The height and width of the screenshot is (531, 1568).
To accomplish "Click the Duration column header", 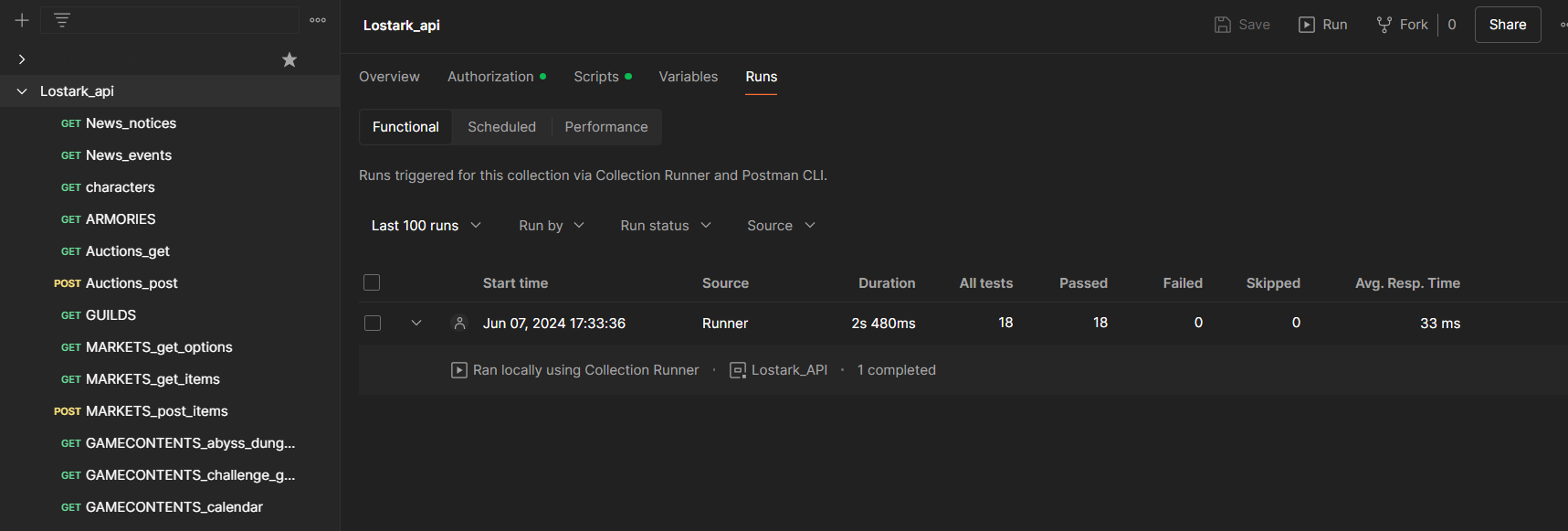I will 887,283.
